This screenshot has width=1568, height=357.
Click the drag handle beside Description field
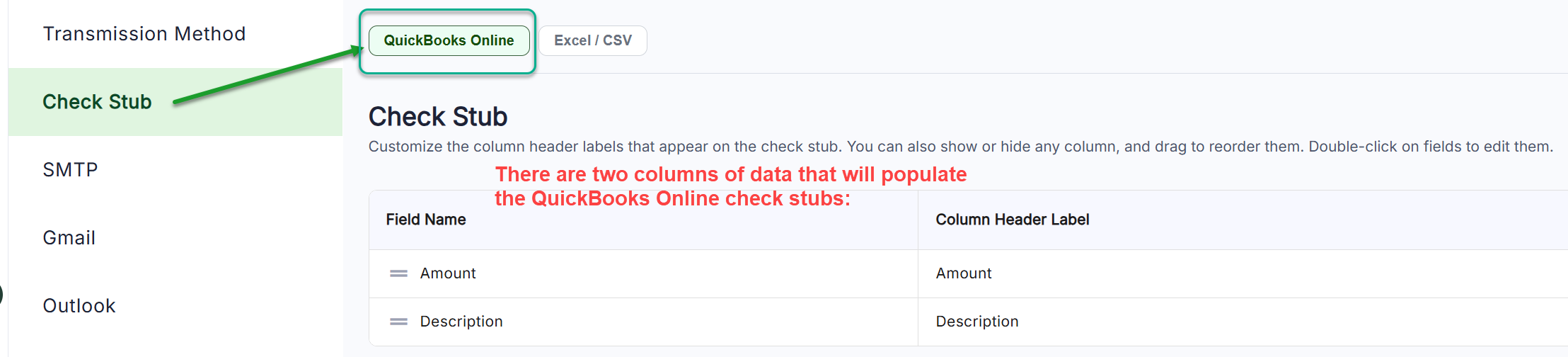(398, 322)
